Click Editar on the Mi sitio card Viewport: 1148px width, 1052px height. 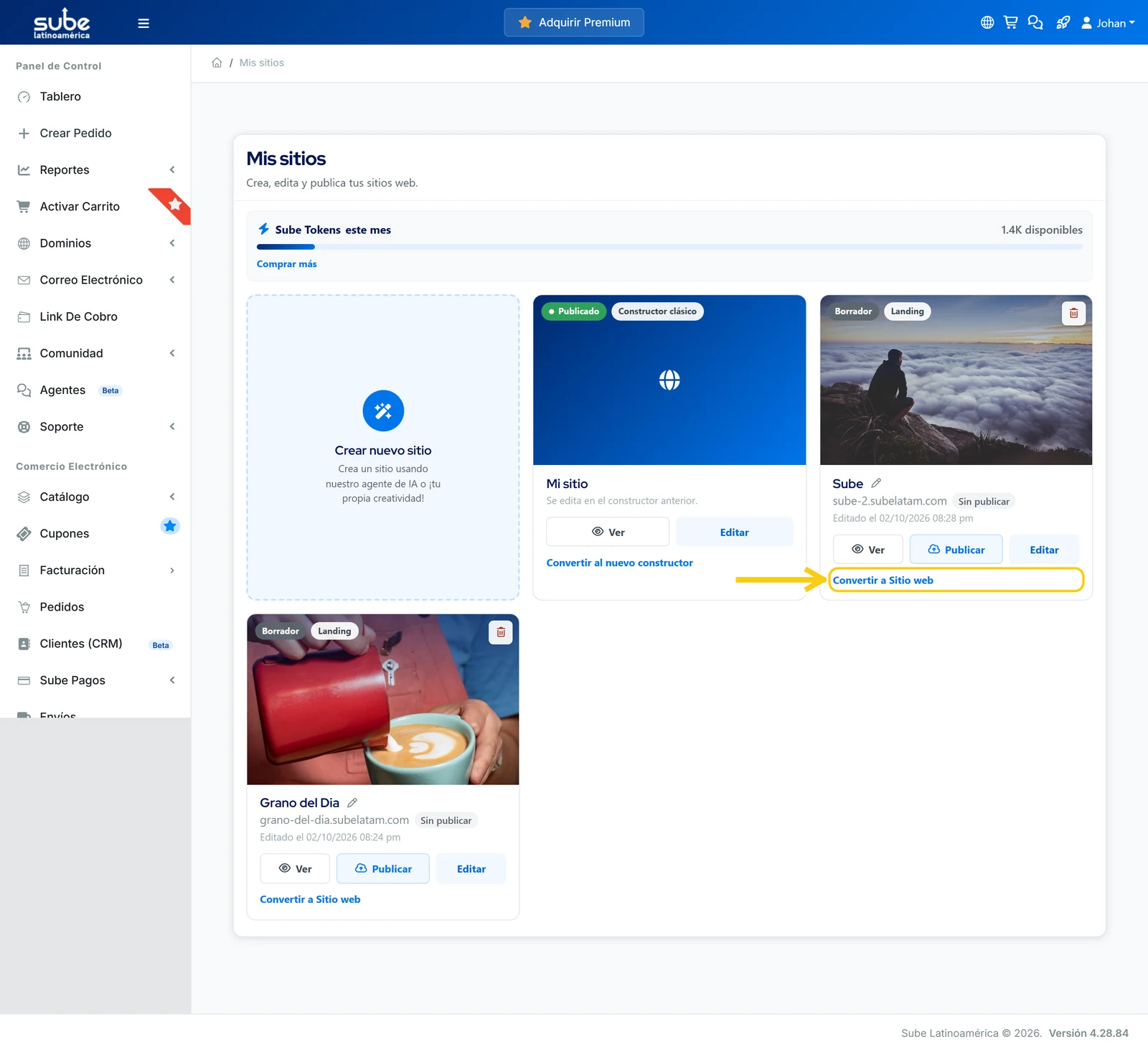[x=734, y=532]
